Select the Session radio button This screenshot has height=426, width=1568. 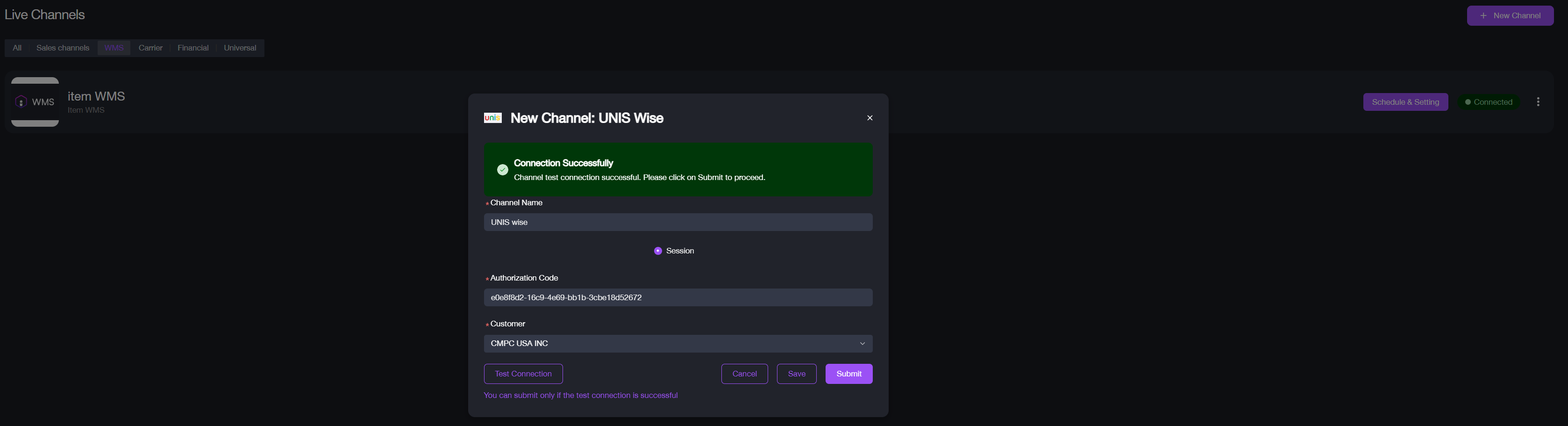[658, 251]
